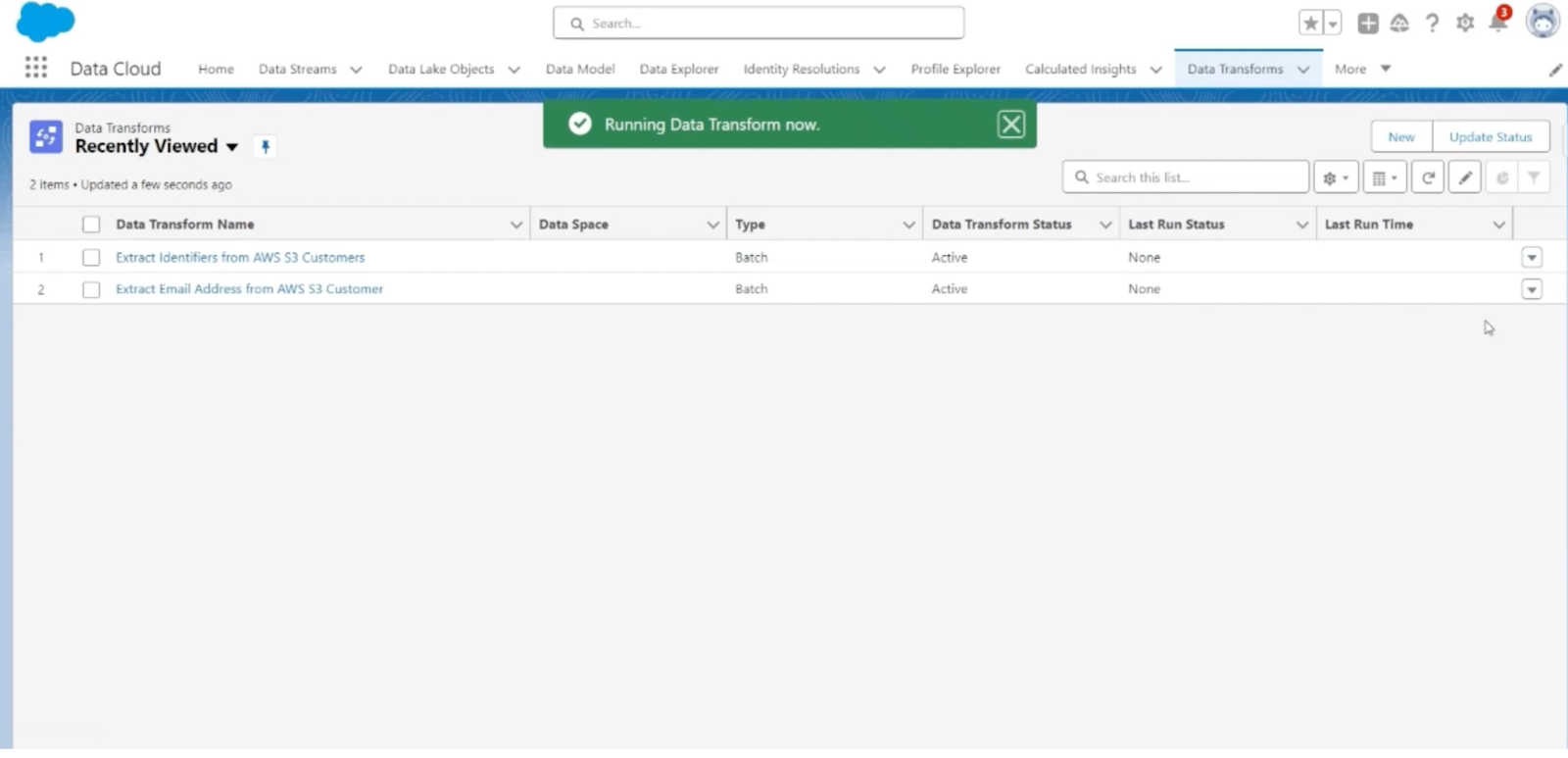The height and width of the screenshot is (758, 1568).
Task: Open the Notifications bell
Action: click(x=1498, y=22)
